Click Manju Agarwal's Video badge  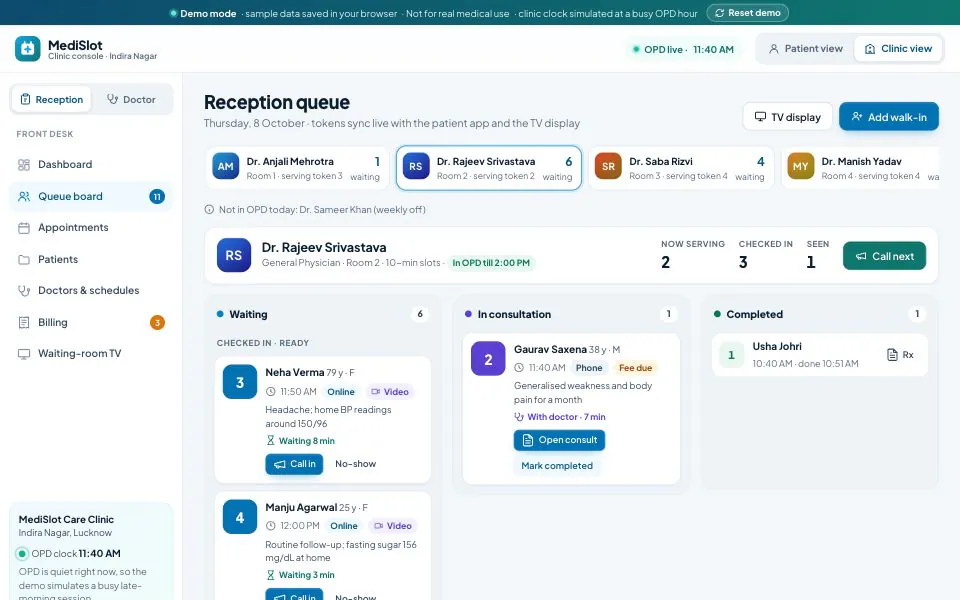(x=393, y=526)
